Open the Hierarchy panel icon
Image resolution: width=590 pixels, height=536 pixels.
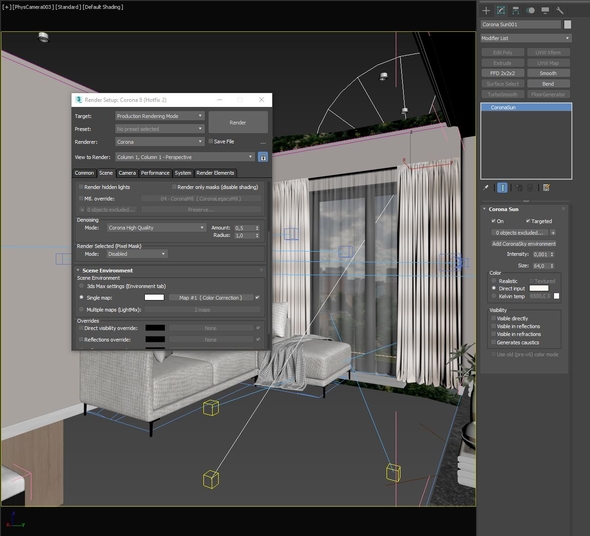(515, 11)
